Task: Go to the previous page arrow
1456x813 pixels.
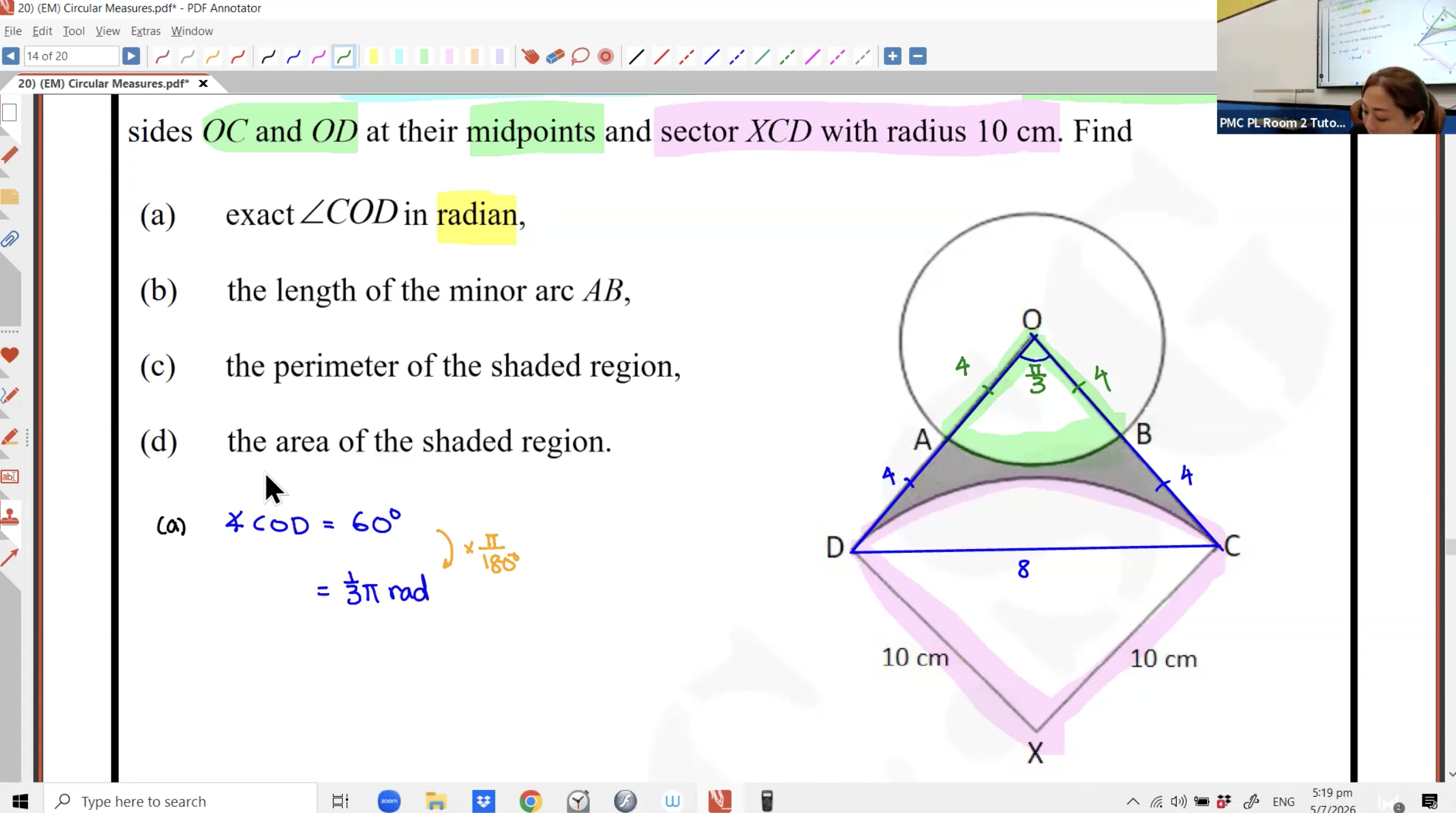Action: (11, 56)
